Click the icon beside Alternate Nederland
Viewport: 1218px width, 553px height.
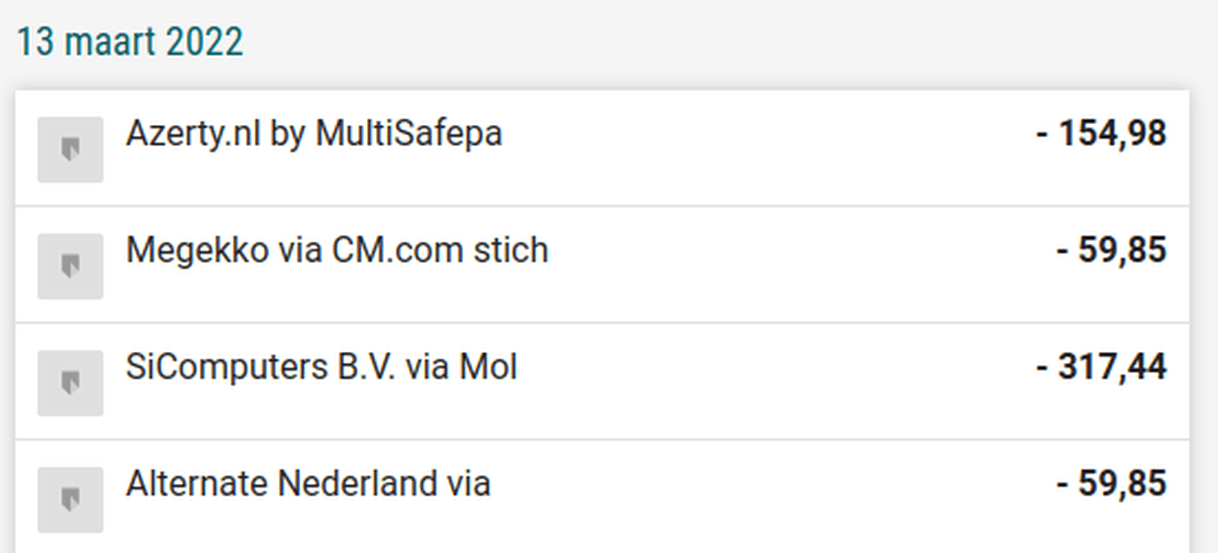point(70,499)
